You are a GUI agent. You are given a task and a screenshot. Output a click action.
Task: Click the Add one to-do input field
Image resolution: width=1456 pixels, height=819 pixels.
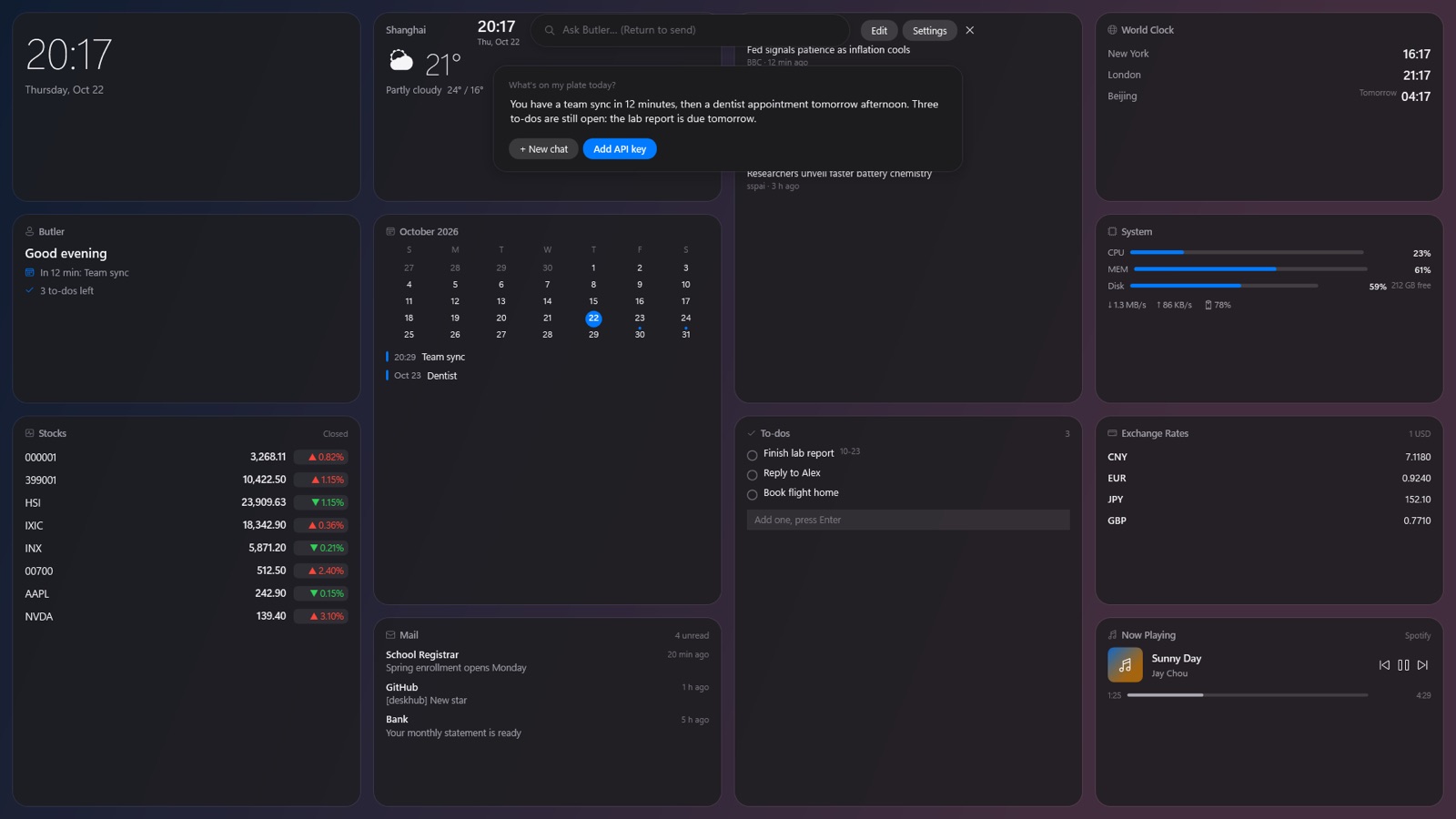(908, 520)
